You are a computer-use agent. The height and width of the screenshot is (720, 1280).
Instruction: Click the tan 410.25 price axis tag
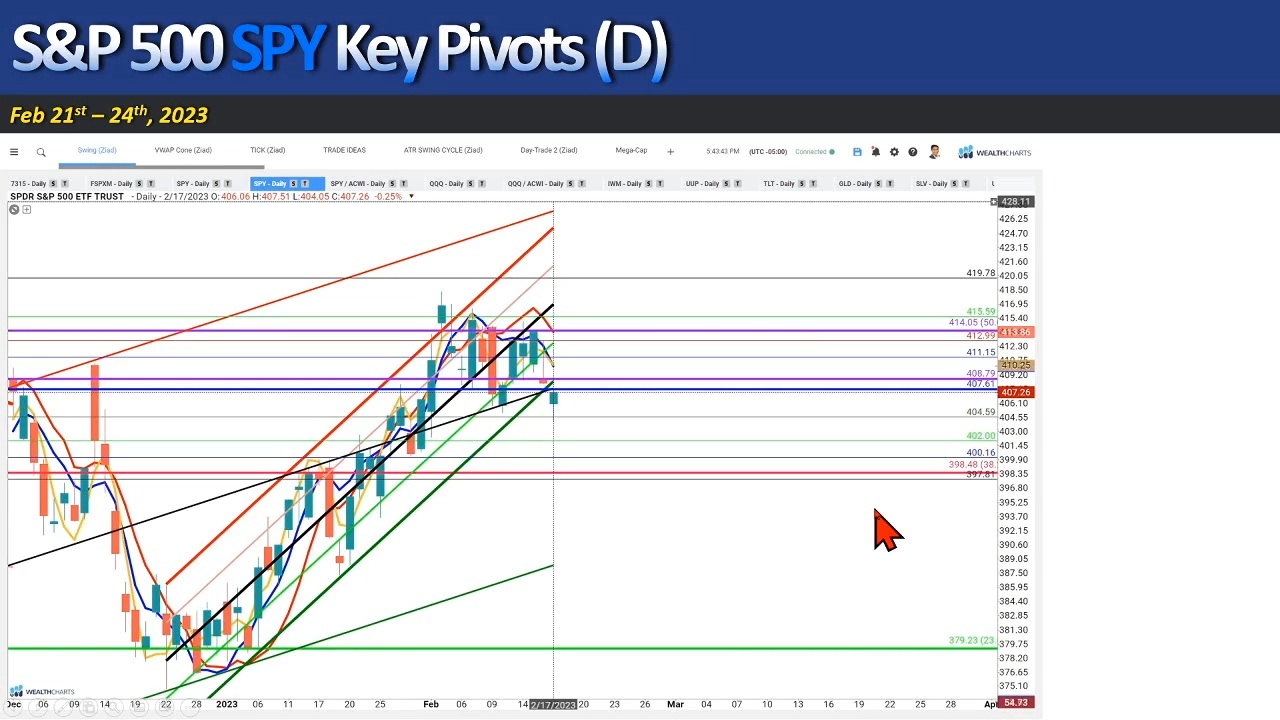(1016, 366)
